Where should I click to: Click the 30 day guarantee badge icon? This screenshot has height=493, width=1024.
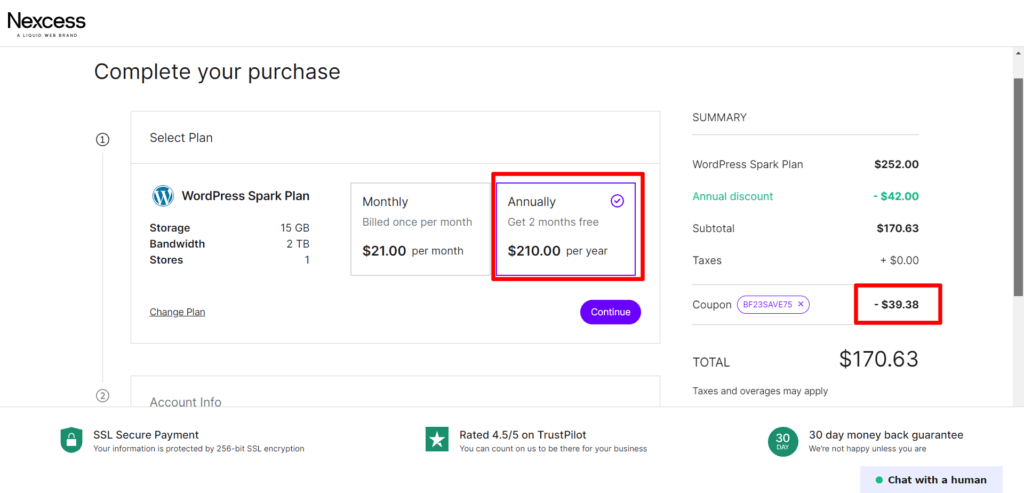[782, 441]
